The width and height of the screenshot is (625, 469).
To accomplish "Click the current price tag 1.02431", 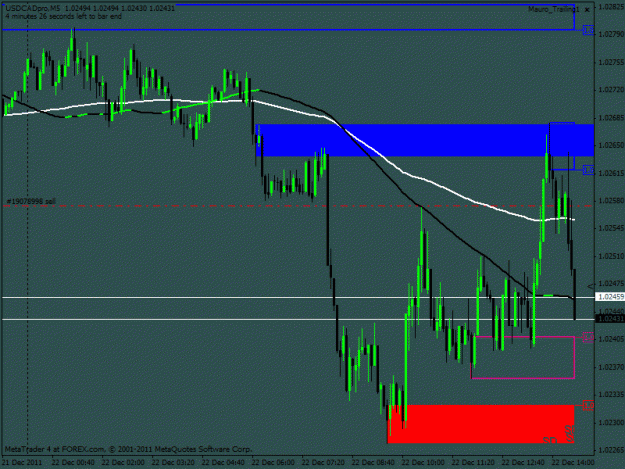I will [610, 319].
